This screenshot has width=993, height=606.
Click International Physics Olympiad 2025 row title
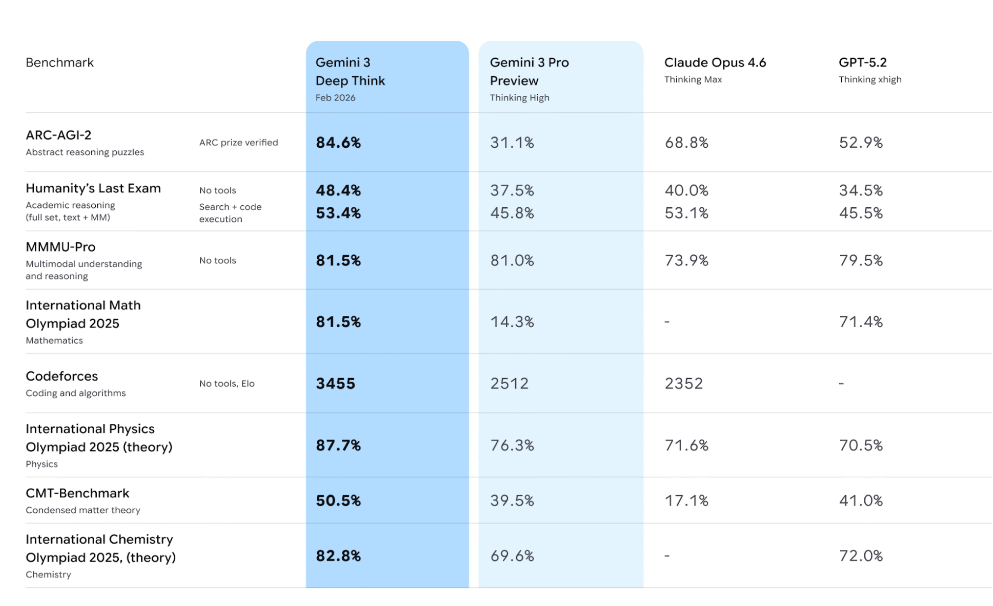98,438
